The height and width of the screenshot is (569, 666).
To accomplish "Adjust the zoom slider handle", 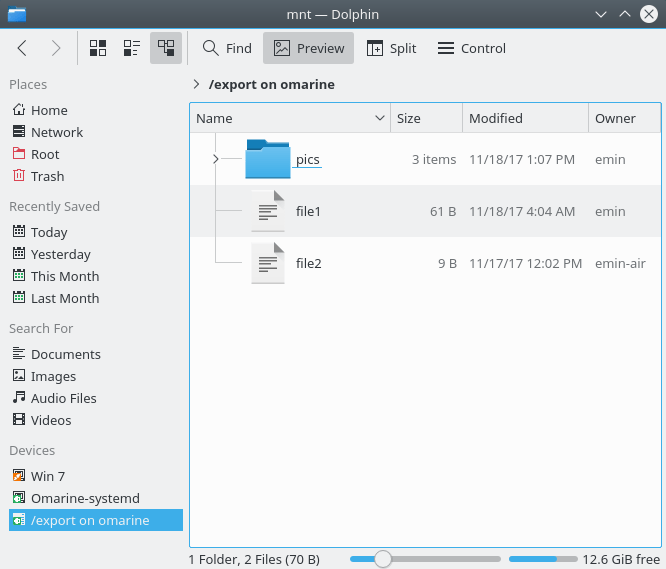I will point(382,559).
